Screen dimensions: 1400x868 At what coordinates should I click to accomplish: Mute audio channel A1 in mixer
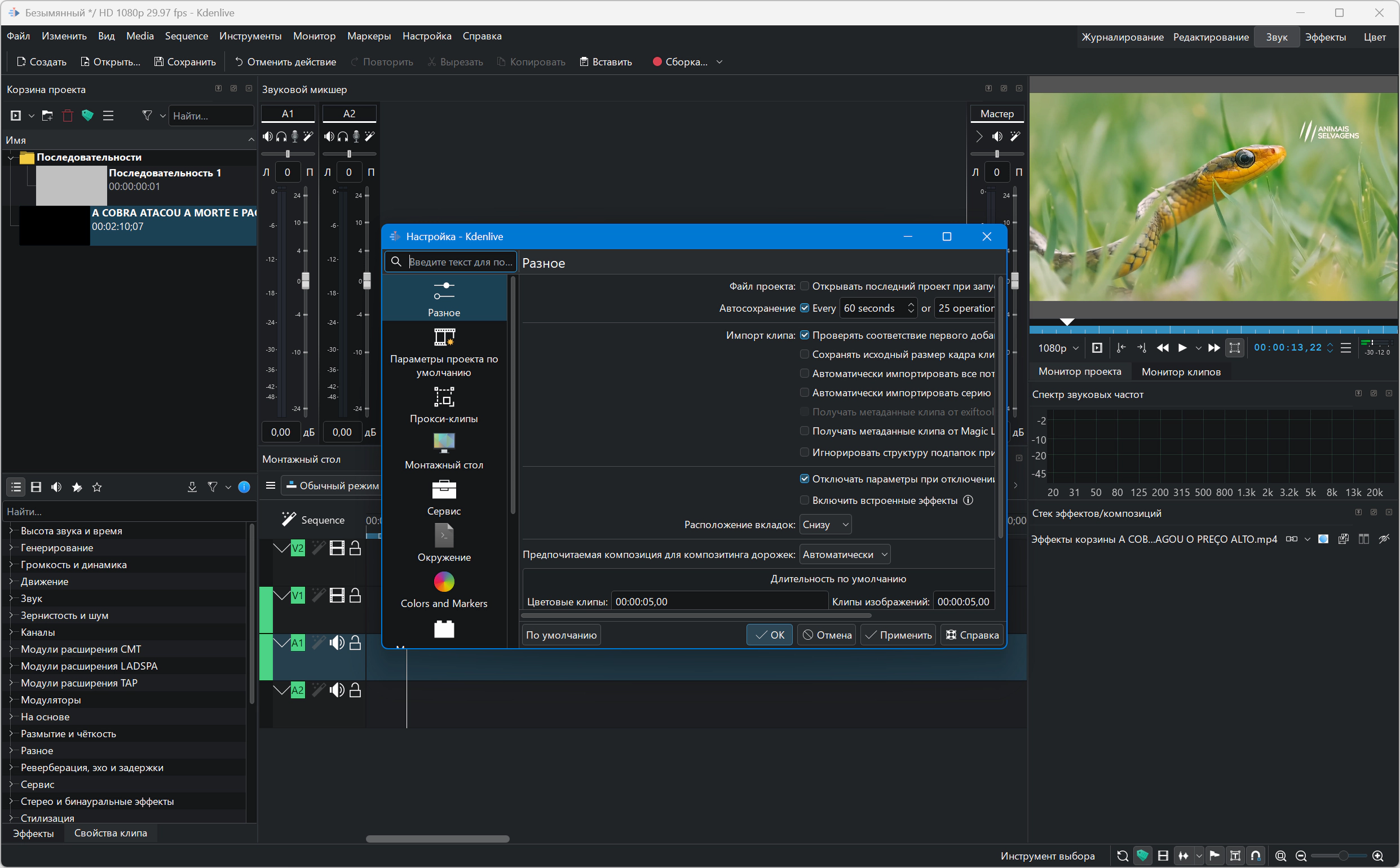pos(268,136)
